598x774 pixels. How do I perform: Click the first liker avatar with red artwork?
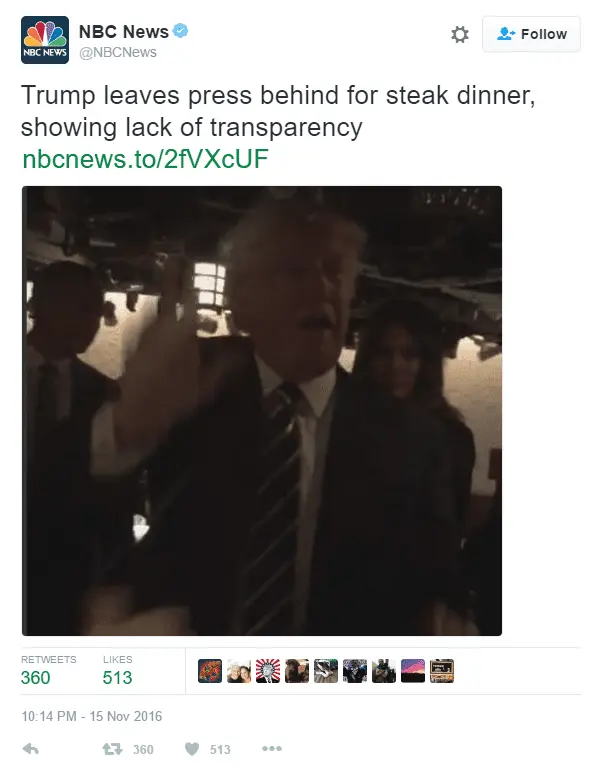[210, 671]
